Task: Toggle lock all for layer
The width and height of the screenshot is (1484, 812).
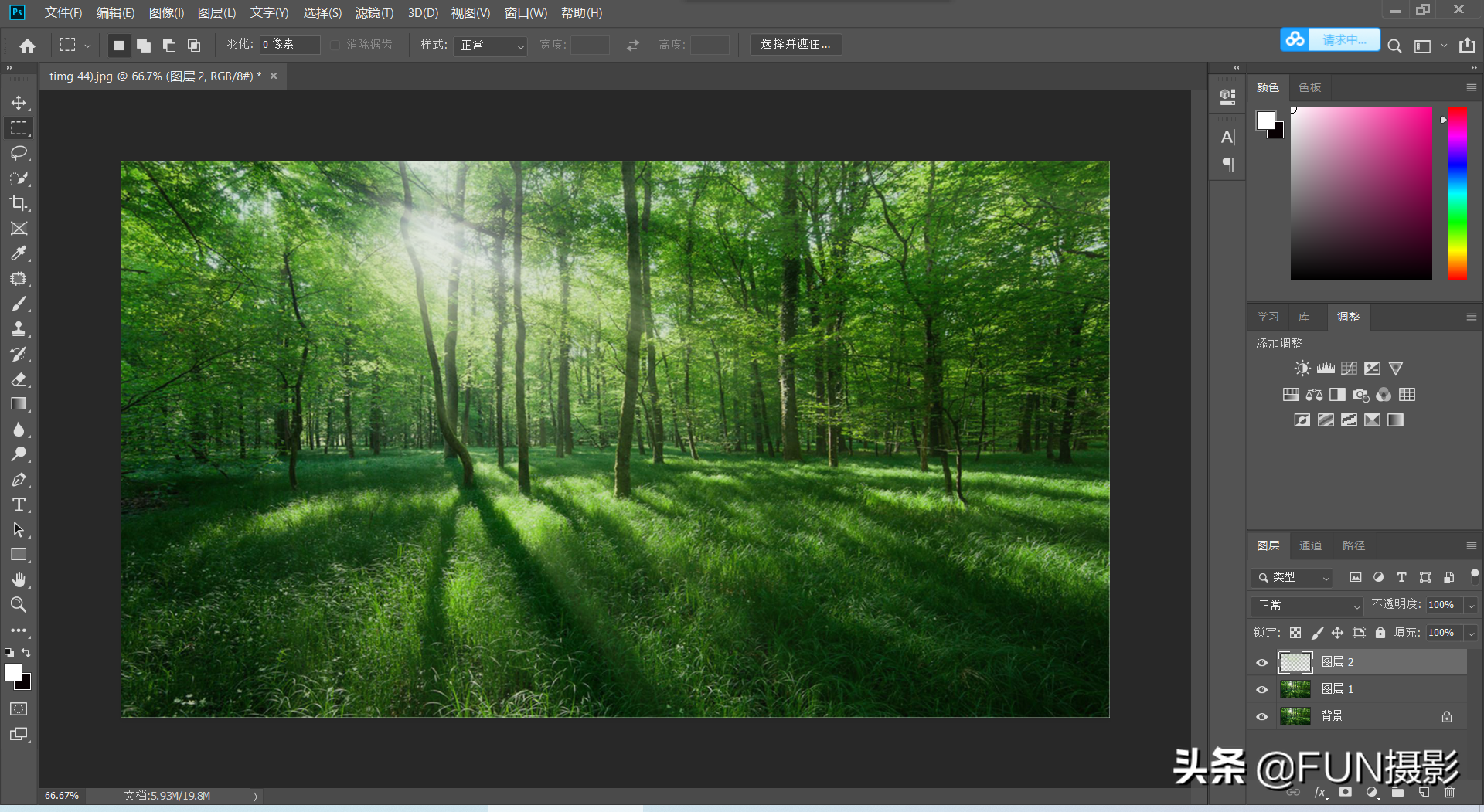Action: click(x=1380, y=633)
